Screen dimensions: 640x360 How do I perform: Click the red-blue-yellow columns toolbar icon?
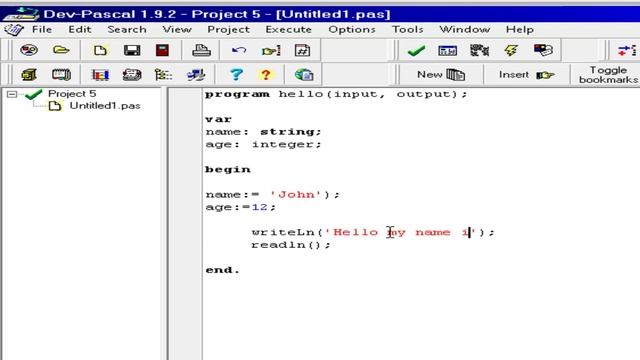click(x=100, y=75)
